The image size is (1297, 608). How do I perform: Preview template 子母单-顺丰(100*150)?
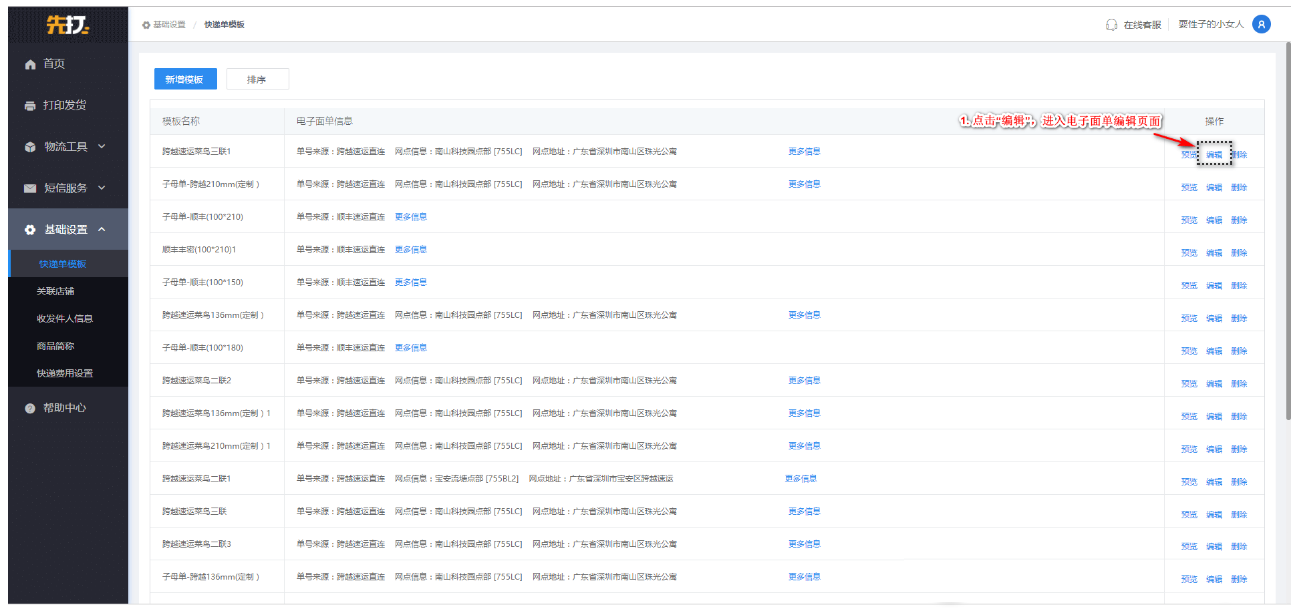point(1189,285)
